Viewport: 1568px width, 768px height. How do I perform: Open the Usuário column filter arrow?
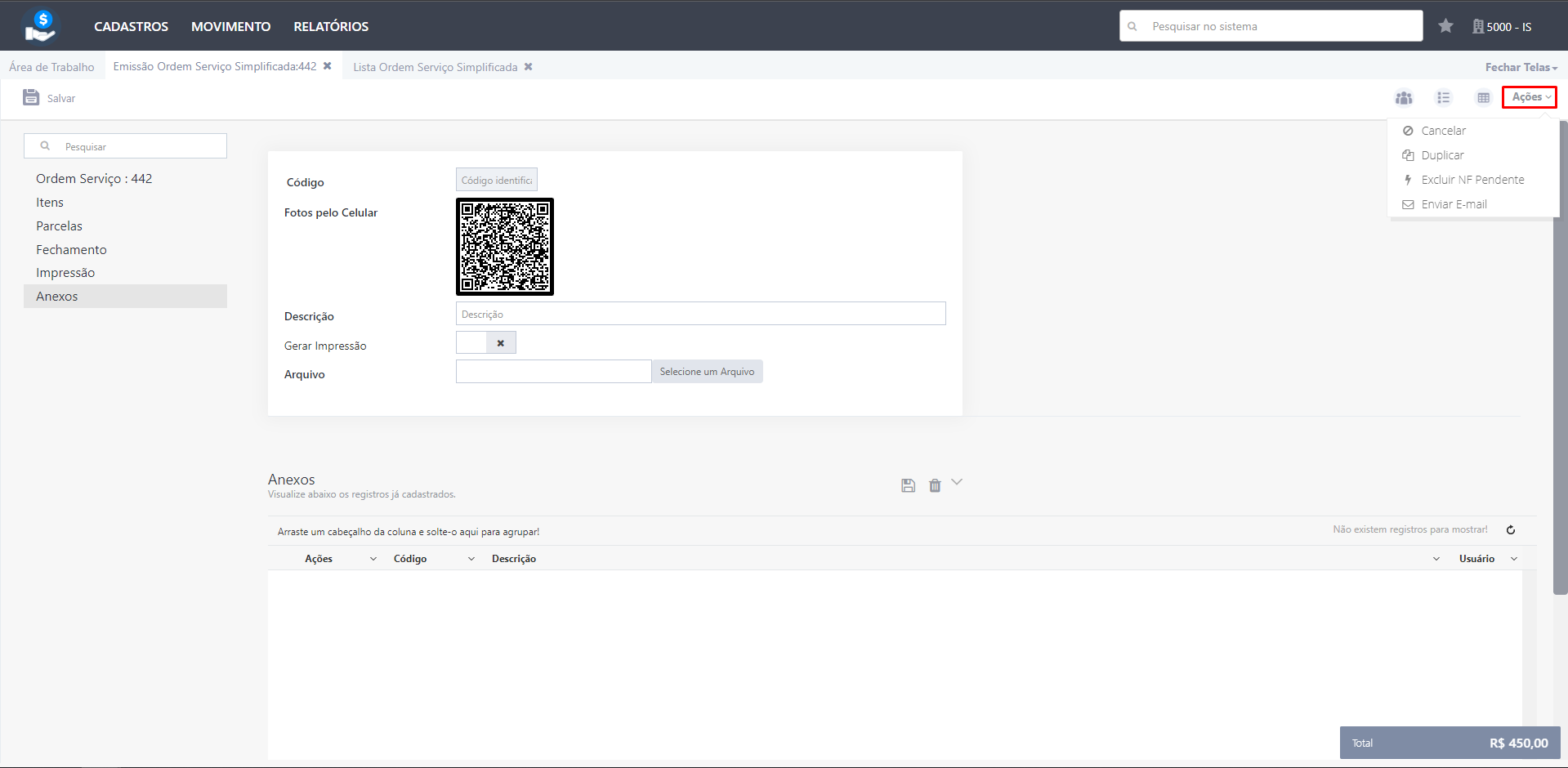pos(1514,559)
